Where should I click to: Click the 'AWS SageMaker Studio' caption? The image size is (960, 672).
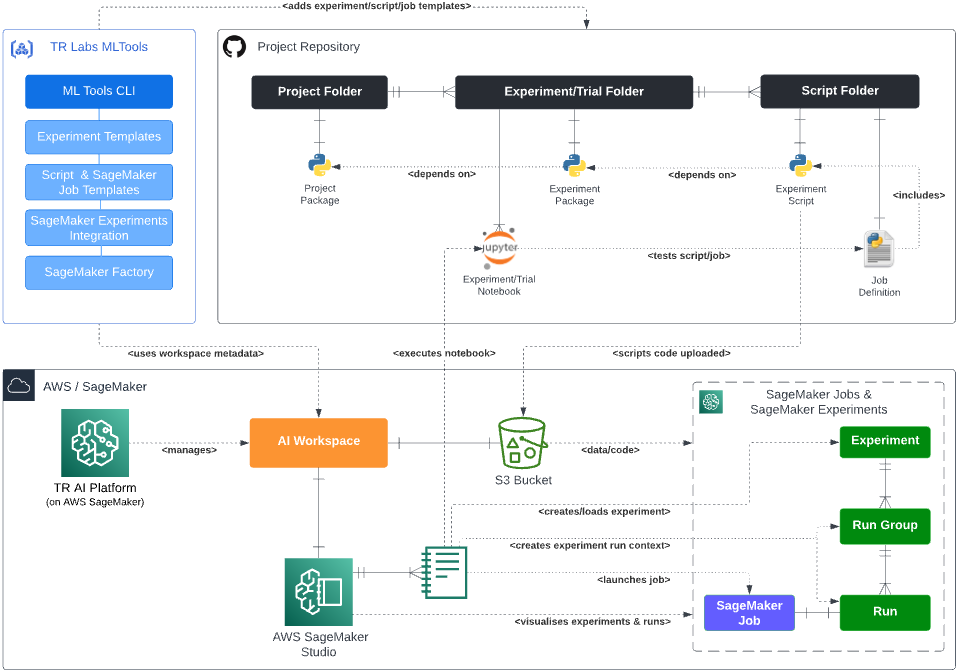pyautogui.click(x=320, y=644)
